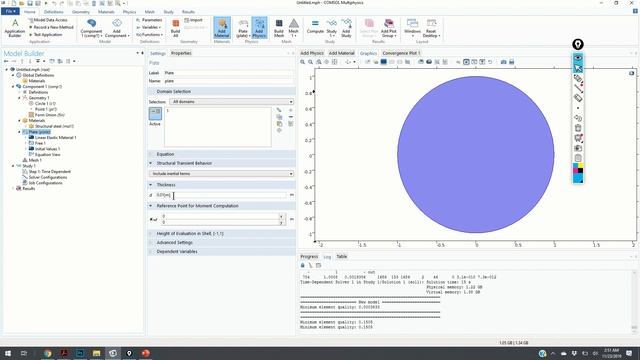
Task: Collapse the Thickness section
Action: point(151,185)
